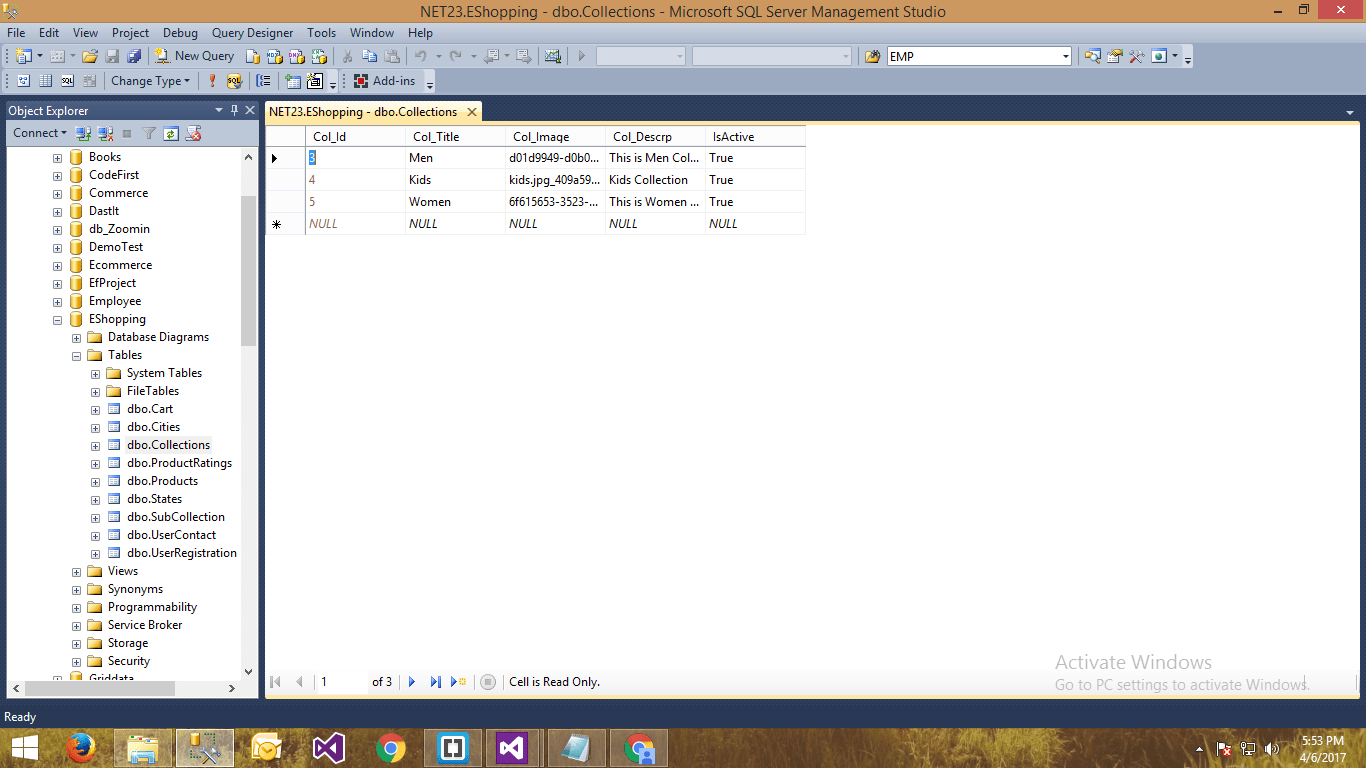
Task: Click the Add-ins toolbar button
Action: (x=384, y=81)
